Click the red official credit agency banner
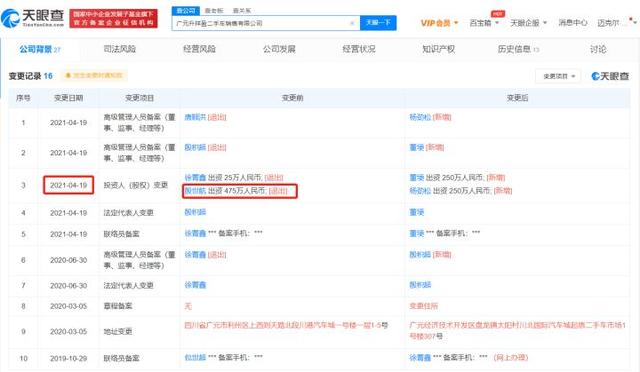Screen dimensions: 640x372 [113, 18]
